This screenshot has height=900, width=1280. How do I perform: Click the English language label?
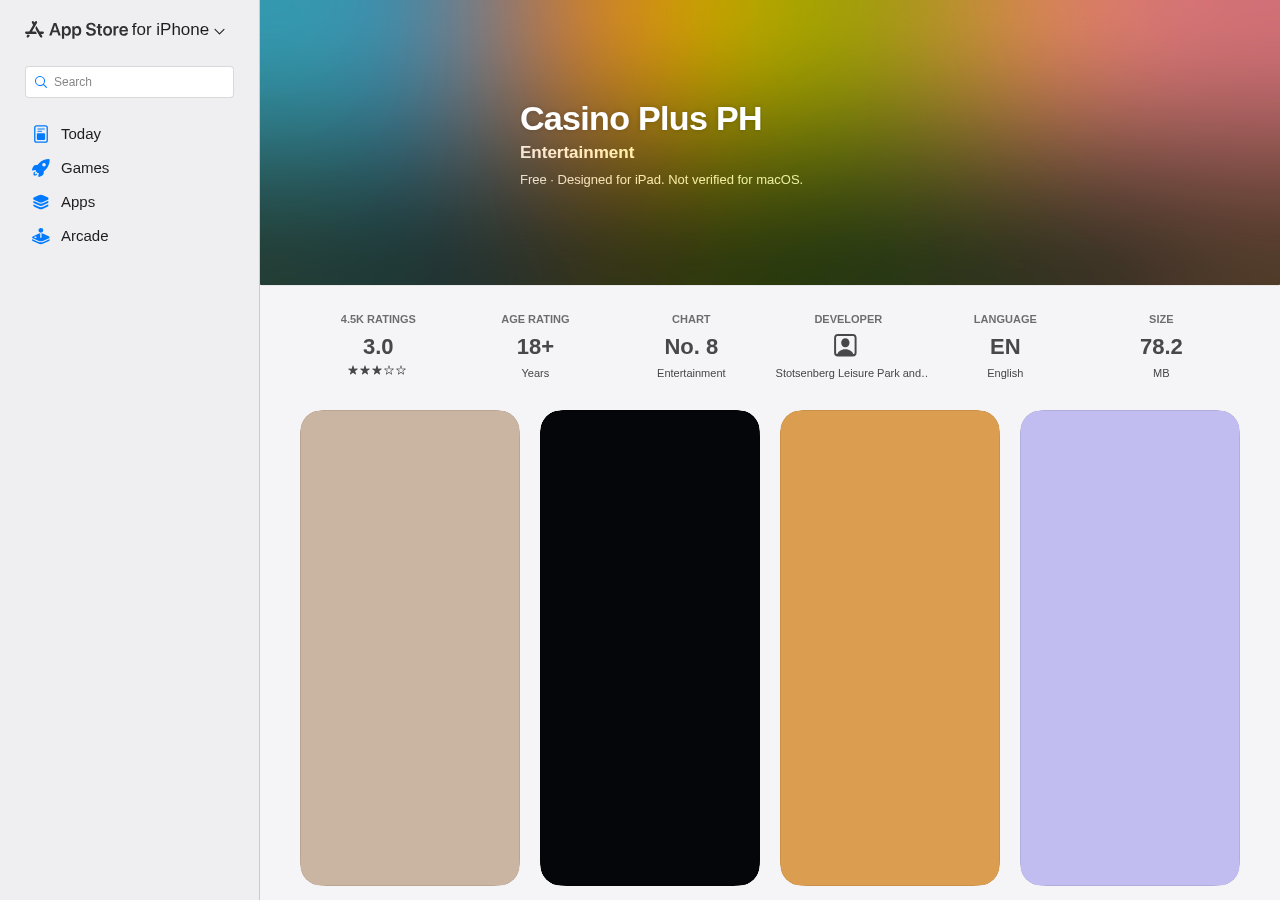click(1005, 373)
